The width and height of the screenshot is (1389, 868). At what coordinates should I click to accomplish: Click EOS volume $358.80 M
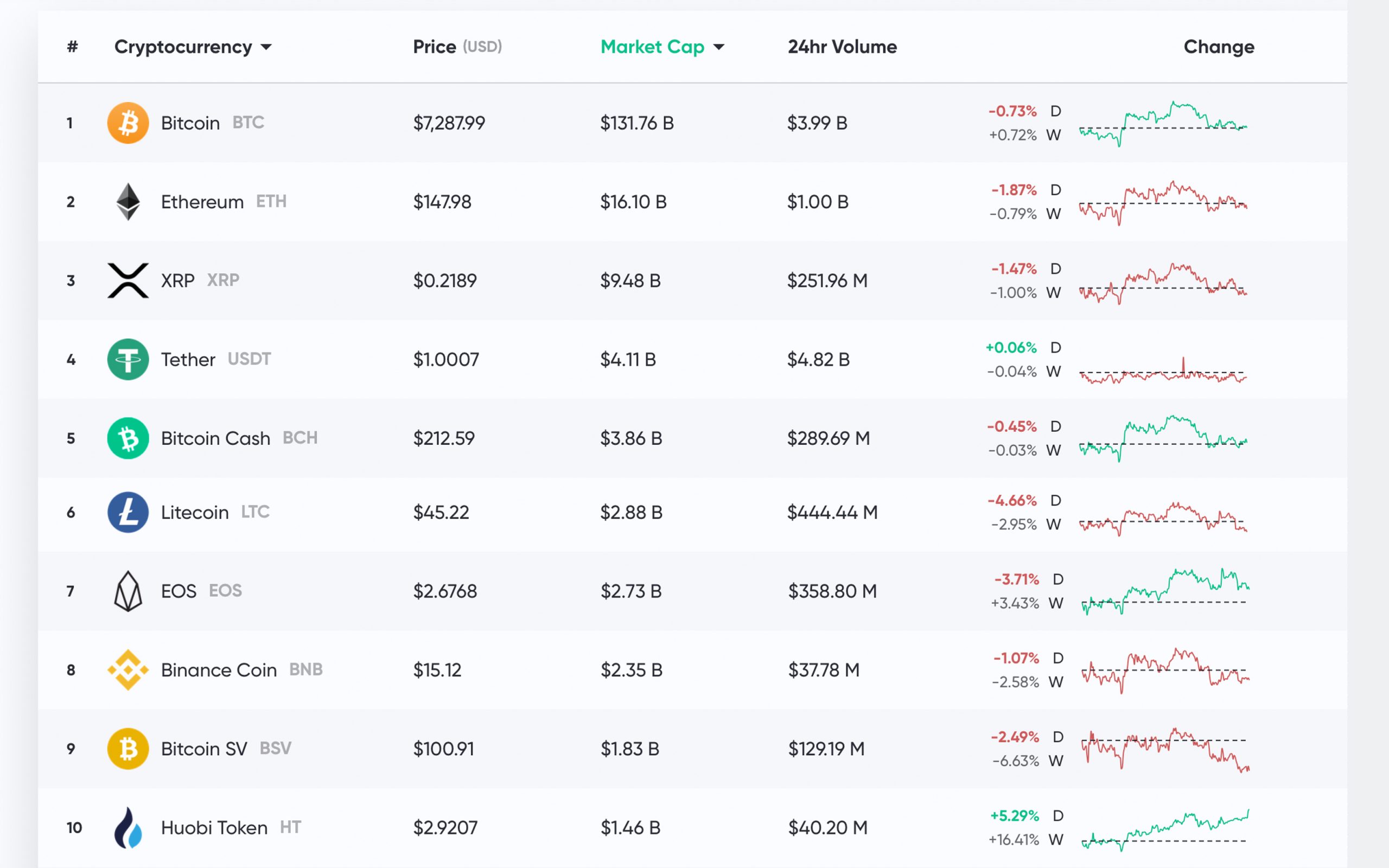(832, 591)
